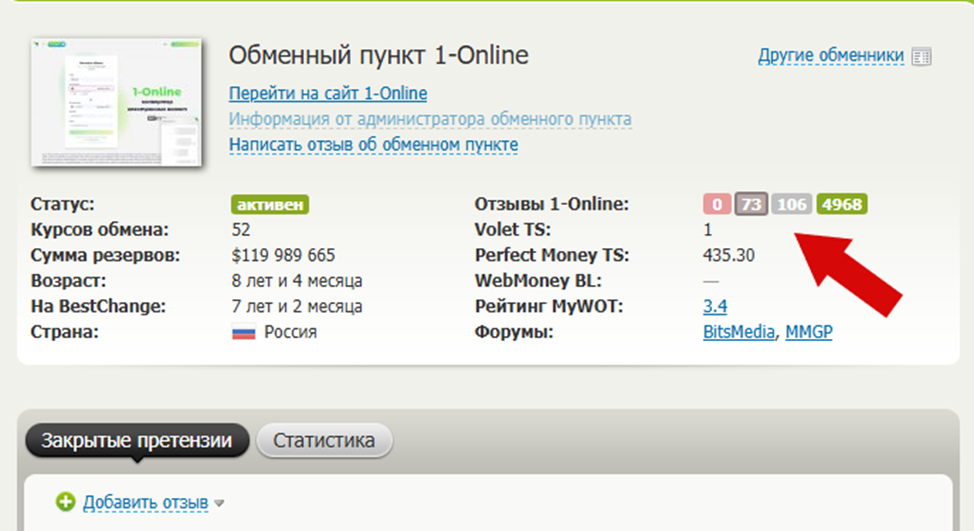The image size is (974, 531).
Task: Click the Russian flag icon
Action: click(244, 332)
